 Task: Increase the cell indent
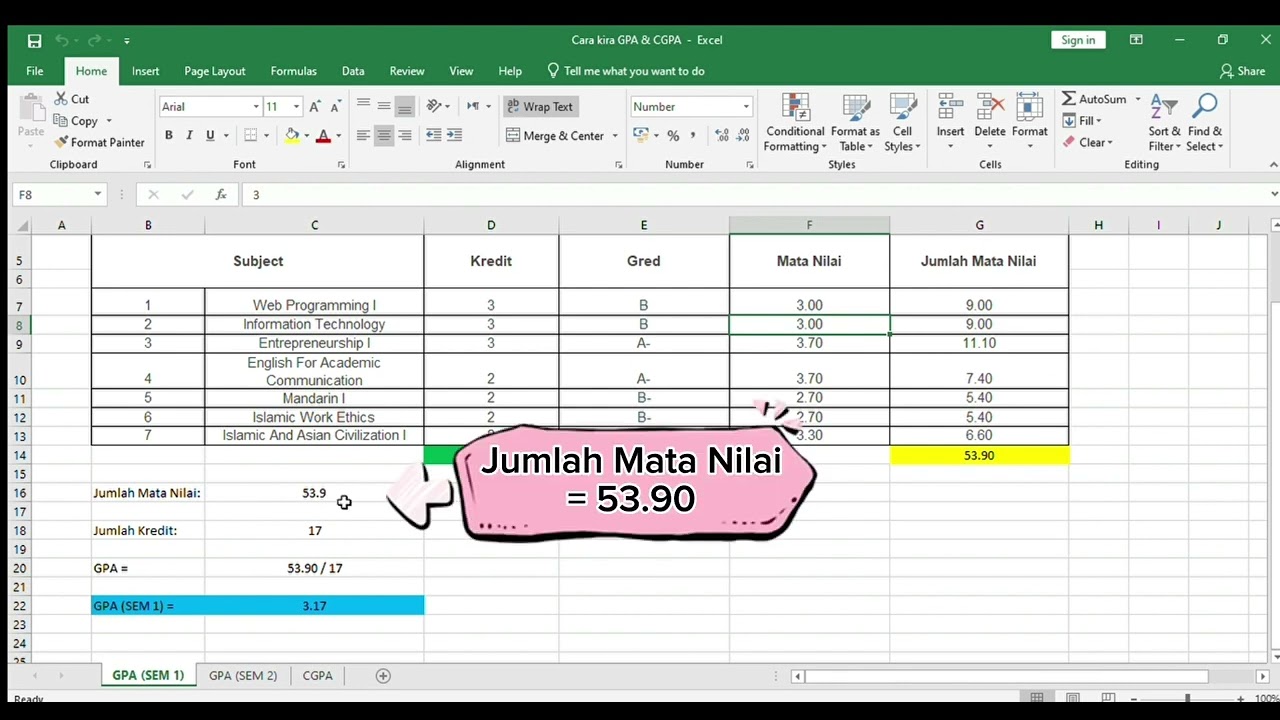pyautogui.click(x=454, y=135)
